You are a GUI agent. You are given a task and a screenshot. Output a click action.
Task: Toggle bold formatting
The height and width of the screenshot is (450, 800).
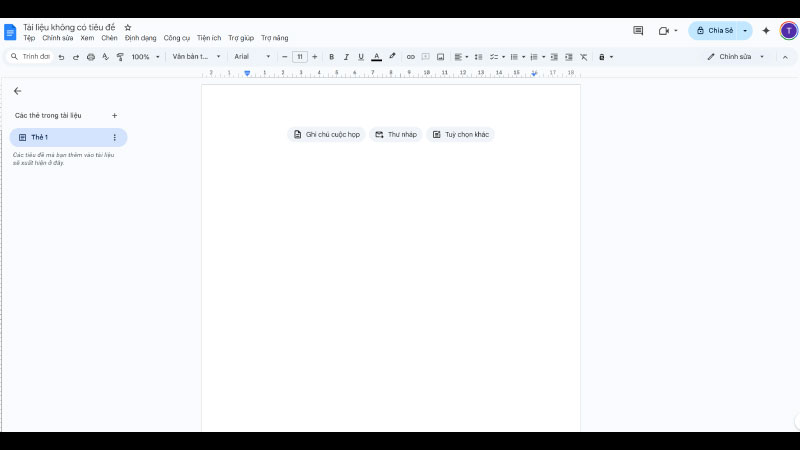tap(331, 57)
